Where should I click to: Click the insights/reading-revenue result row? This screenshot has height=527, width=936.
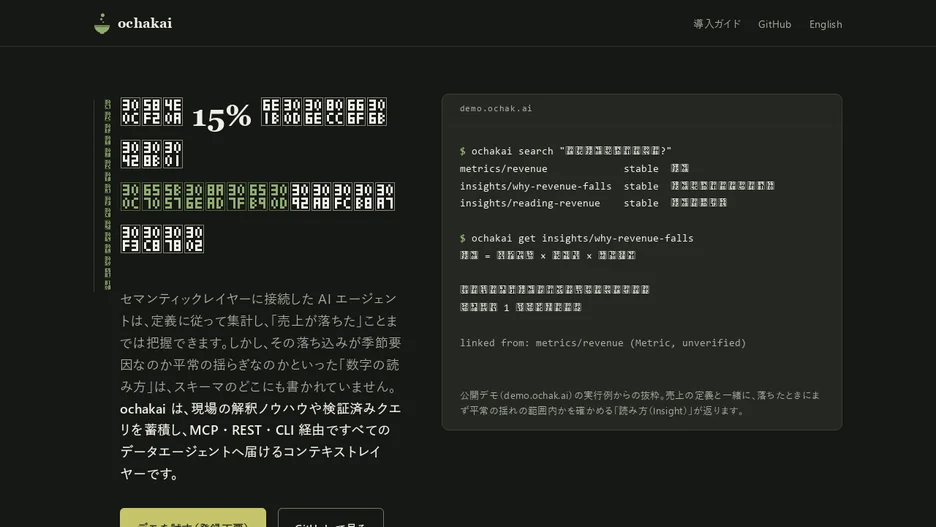point(593,204)
